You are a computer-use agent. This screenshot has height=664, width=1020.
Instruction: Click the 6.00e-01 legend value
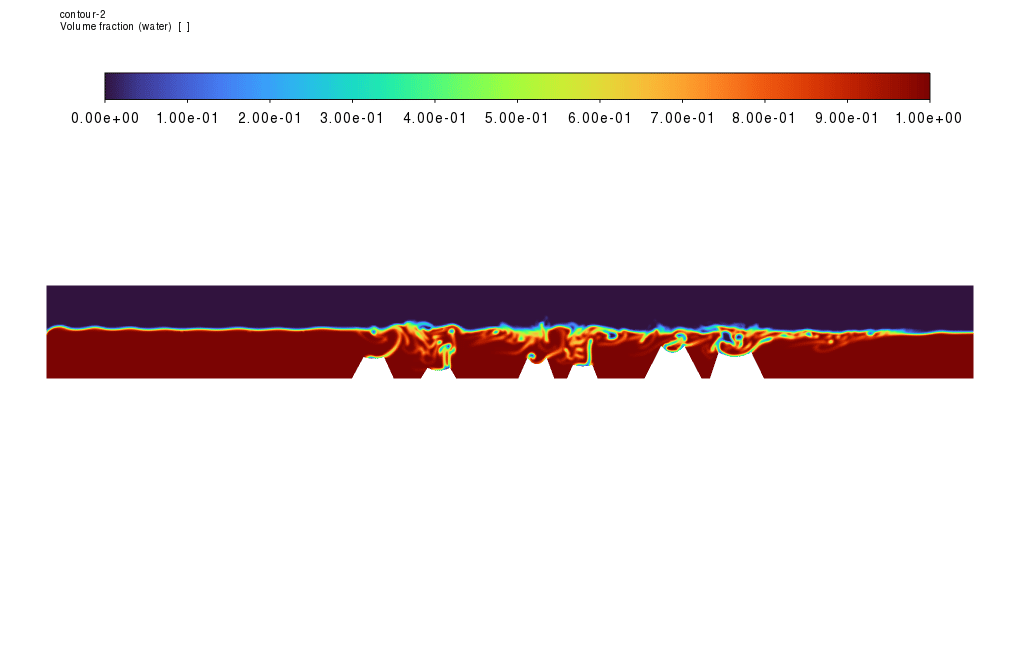[x=599, y=118]
